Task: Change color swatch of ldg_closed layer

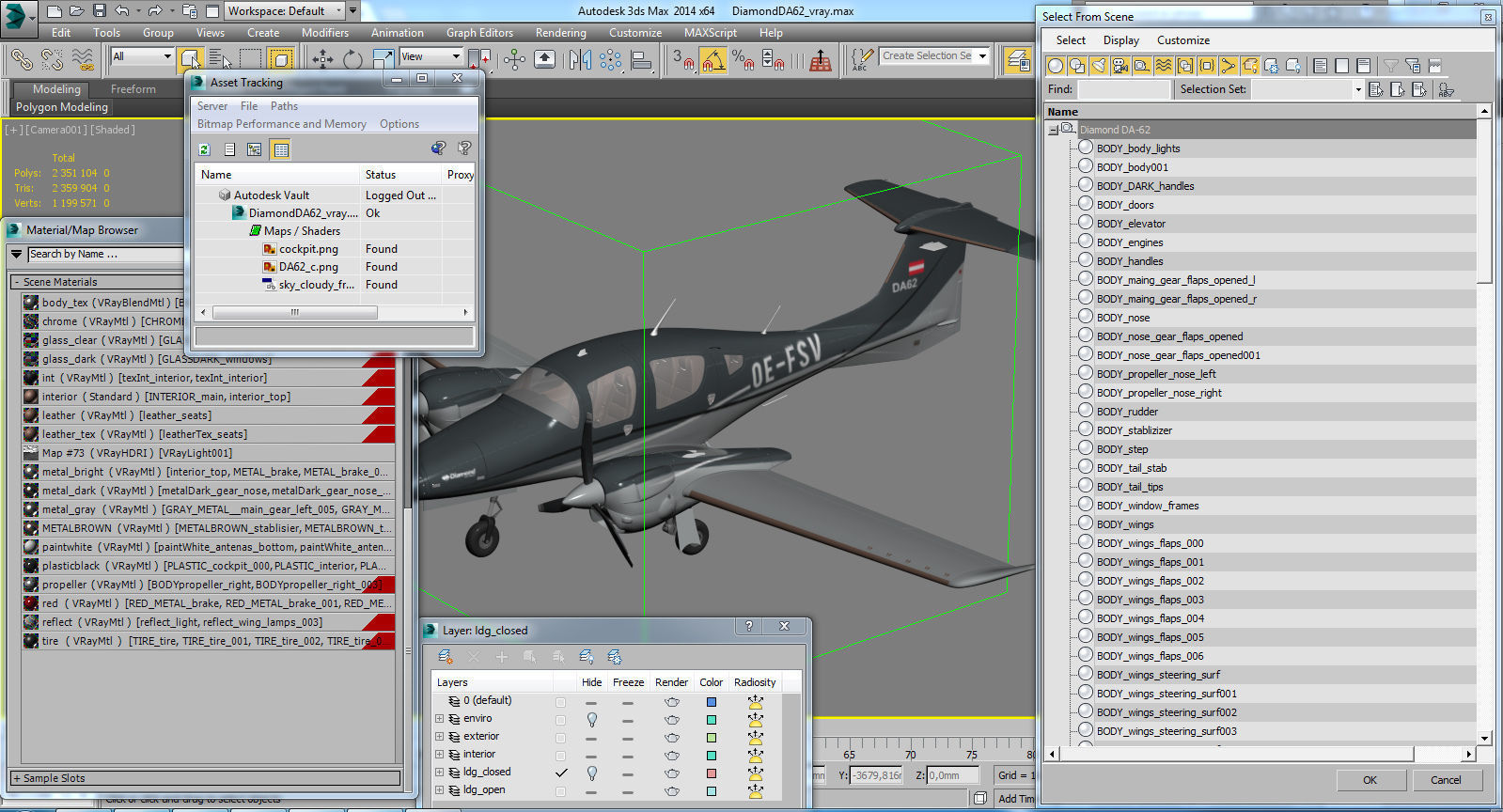Action: coord(712,773)
